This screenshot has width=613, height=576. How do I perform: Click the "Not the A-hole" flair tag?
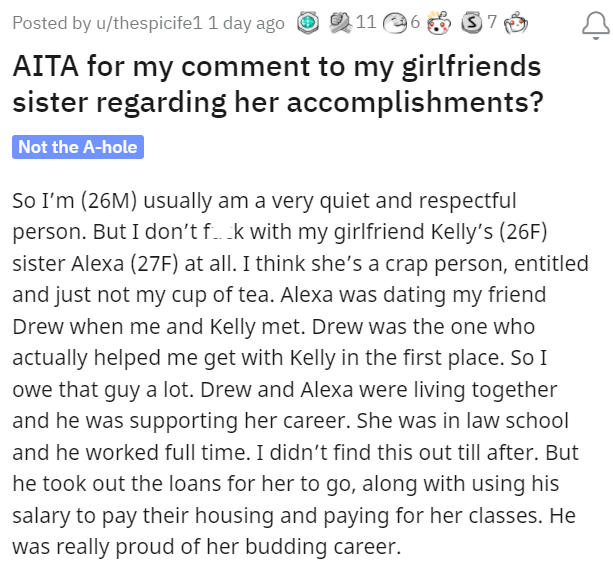pyautogui.click(x=78, y=147)
